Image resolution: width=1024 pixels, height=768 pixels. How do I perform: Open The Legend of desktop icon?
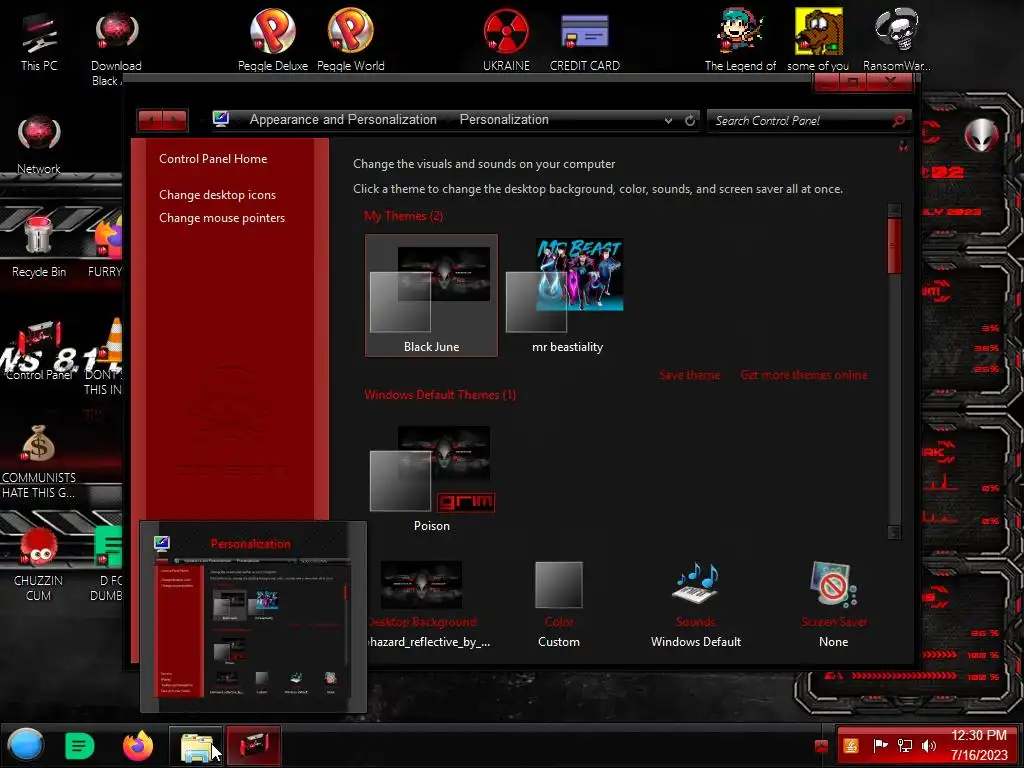(x=741, y=39)
